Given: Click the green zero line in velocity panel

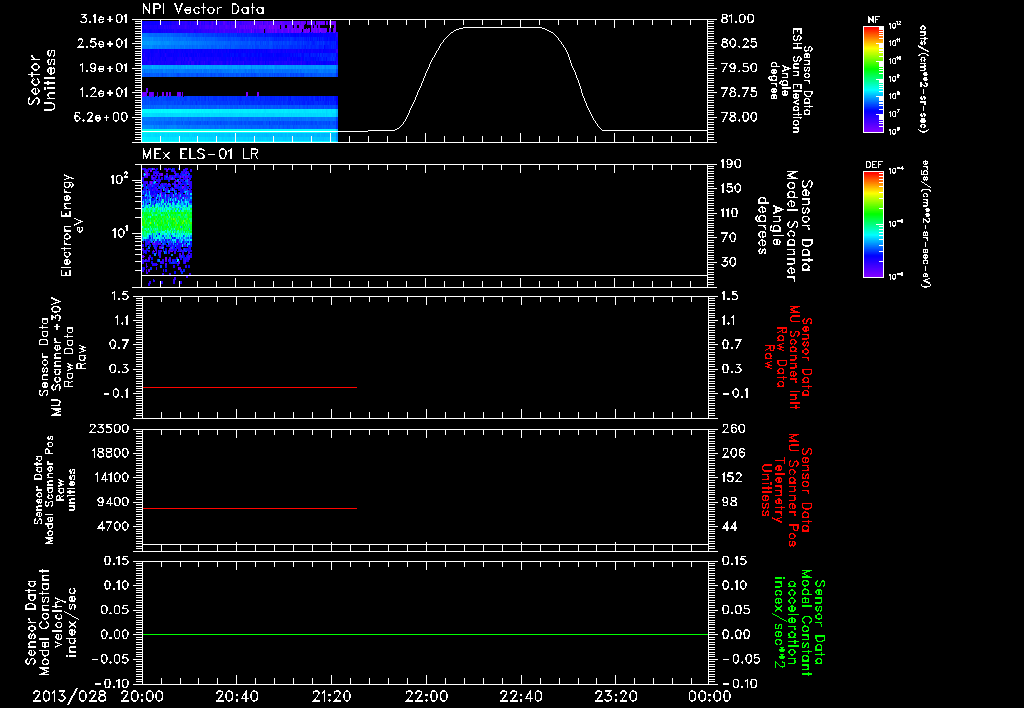Looking at the screenshot, I should click(425, 634).
